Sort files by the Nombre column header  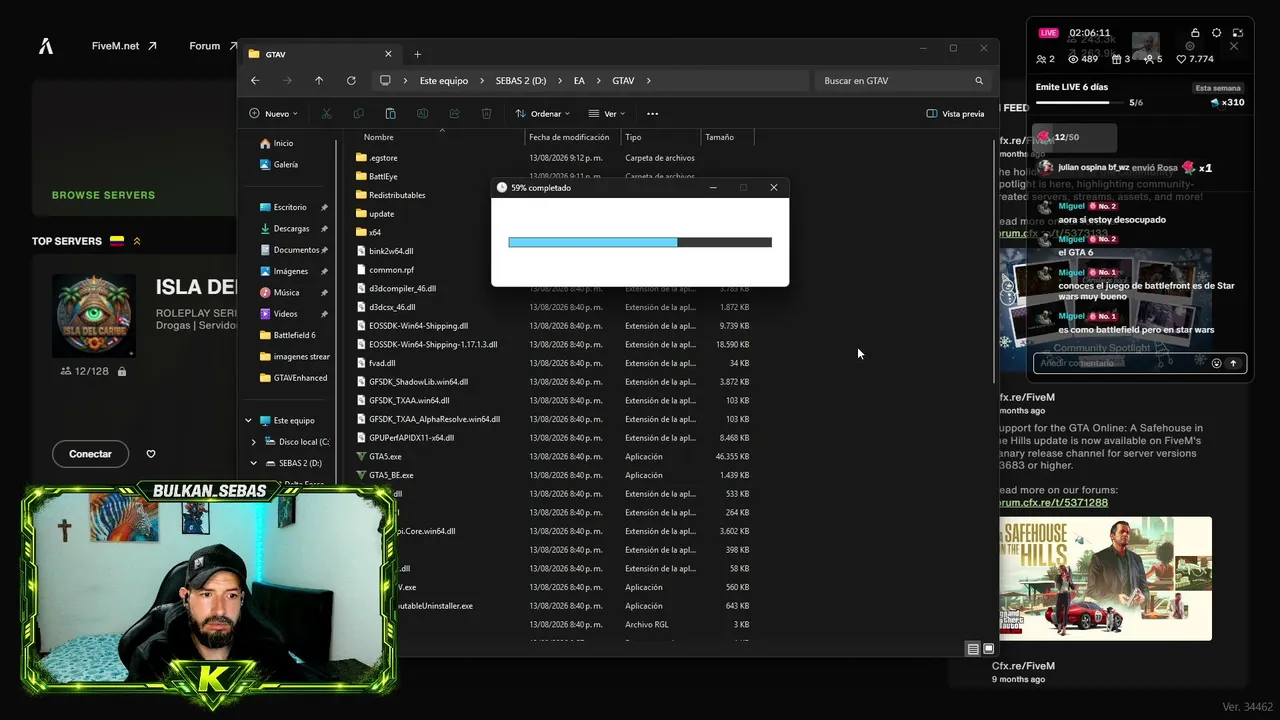click(379, 137)
